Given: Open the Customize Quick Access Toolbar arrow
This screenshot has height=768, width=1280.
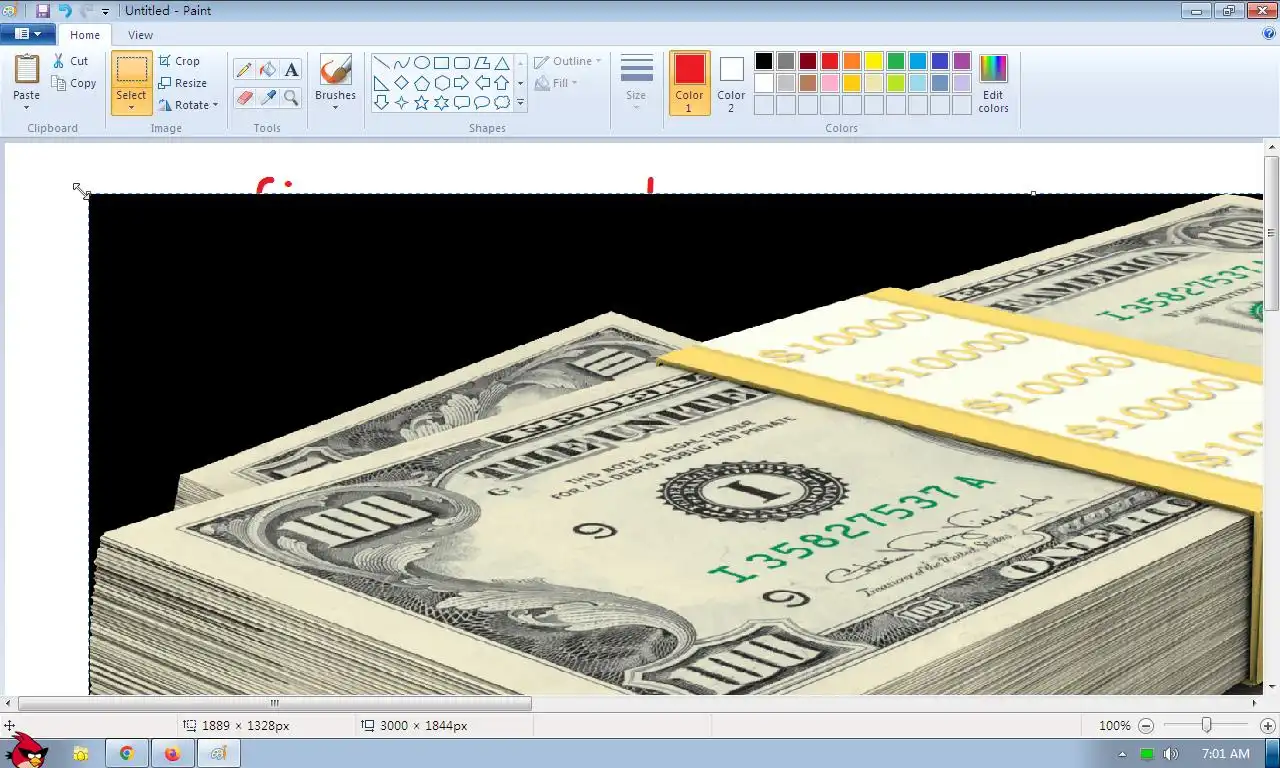Looking at the screenshot, I should pyautogui.click(x=105, y=11).
